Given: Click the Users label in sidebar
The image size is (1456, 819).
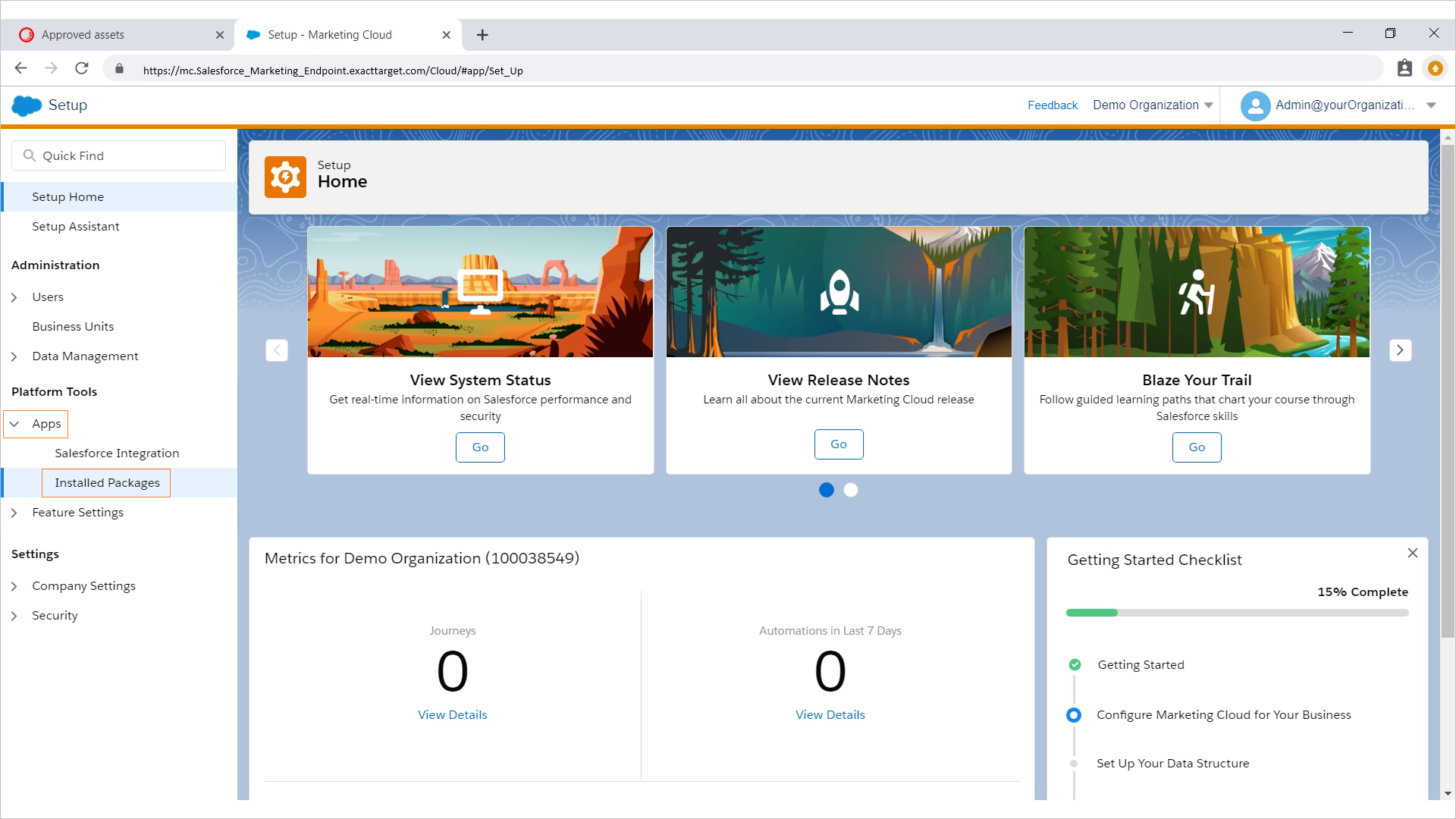Looking at the screenshot, I should click(x=48, y=297).
